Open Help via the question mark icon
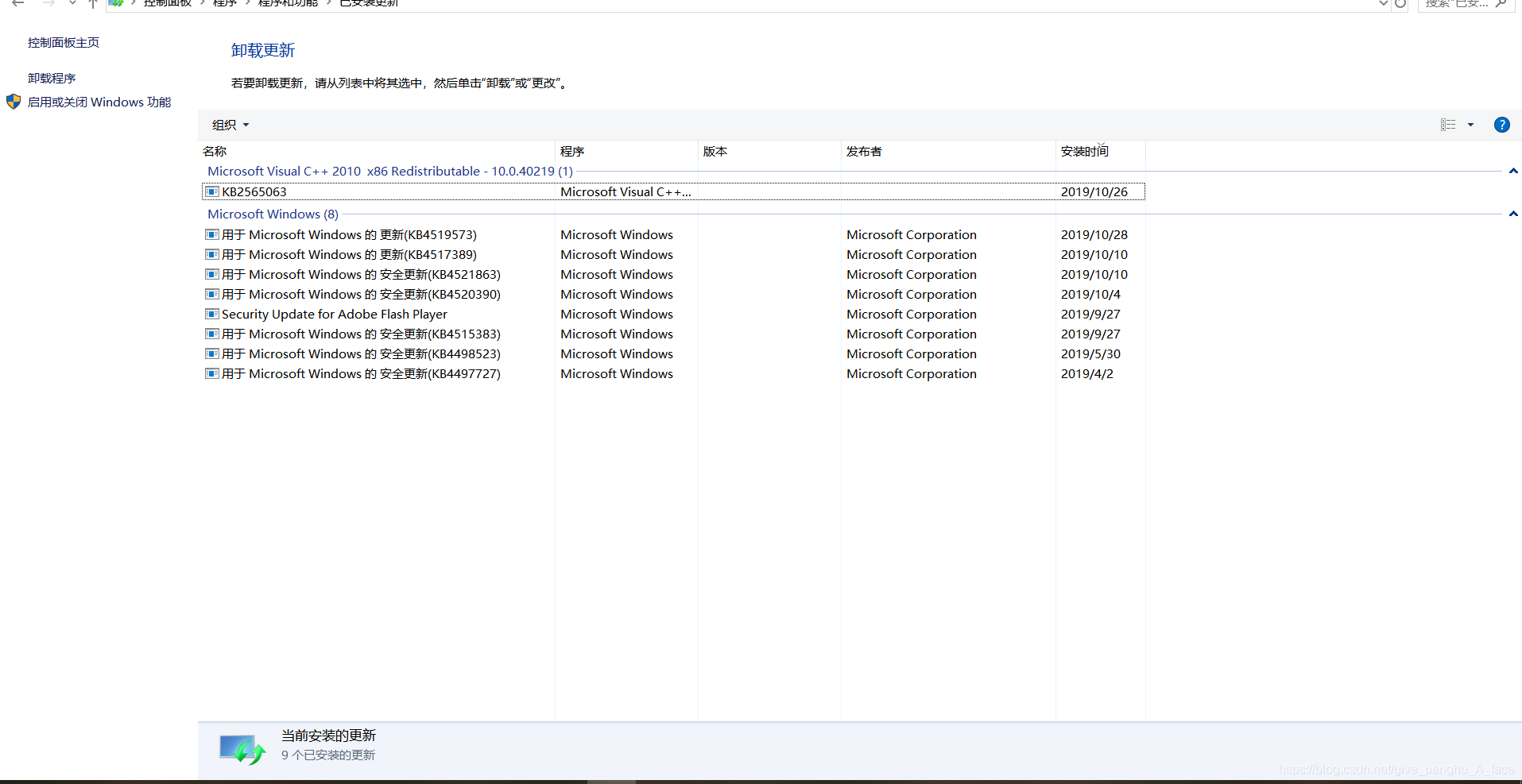The width and height of the screenshot is (1522, 784). [x=1502, y=125]
